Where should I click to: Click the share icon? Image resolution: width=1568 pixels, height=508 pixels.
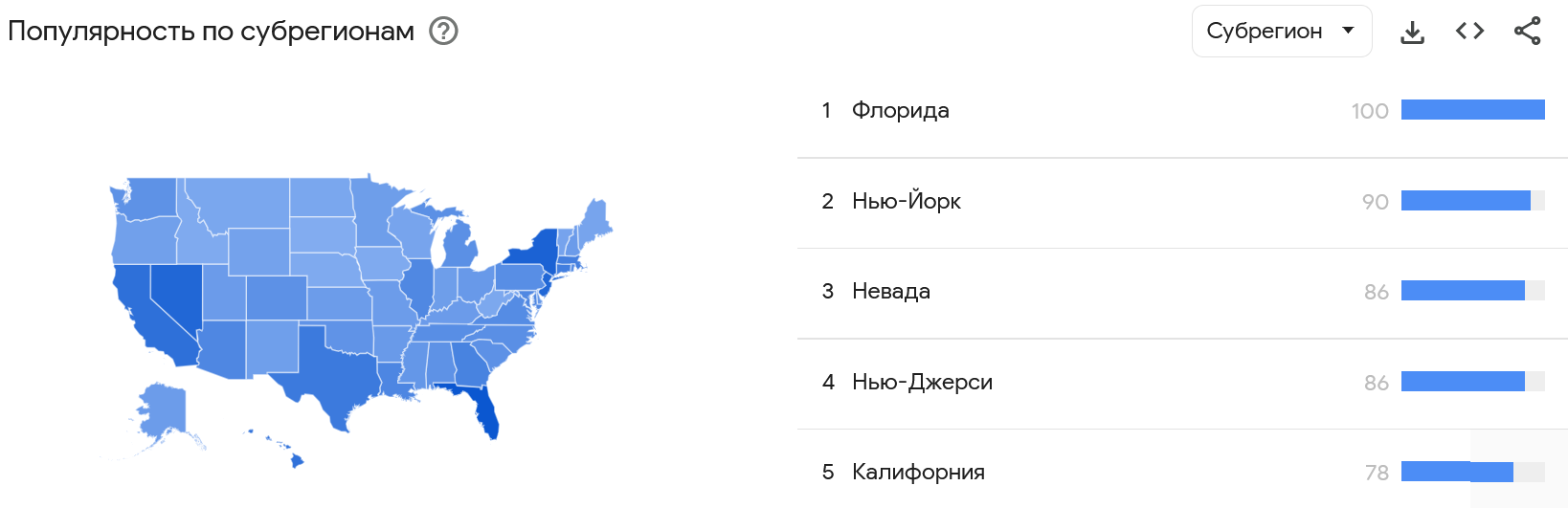(x=1527, y=32)
